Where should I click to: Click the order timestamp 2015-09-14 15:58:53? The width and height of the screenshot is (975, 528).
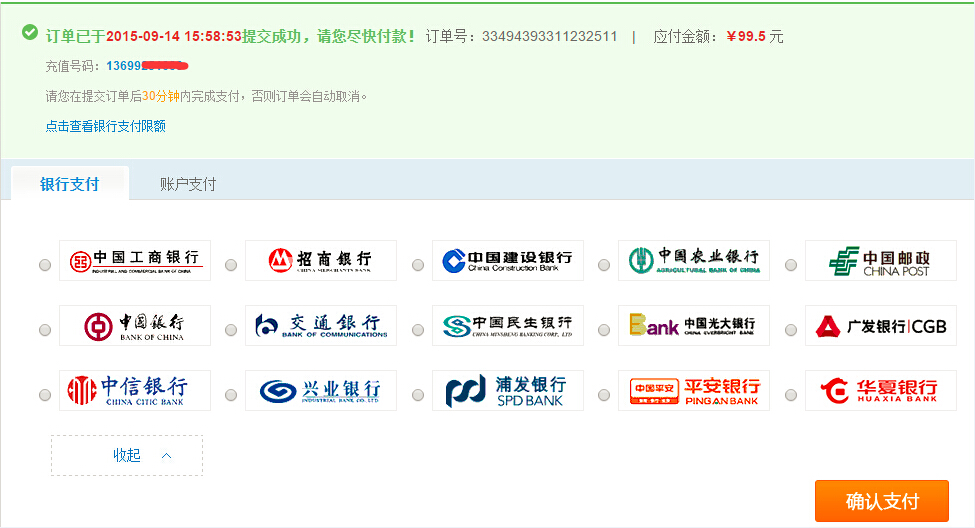pyautogui.click(x=173, y=37)
